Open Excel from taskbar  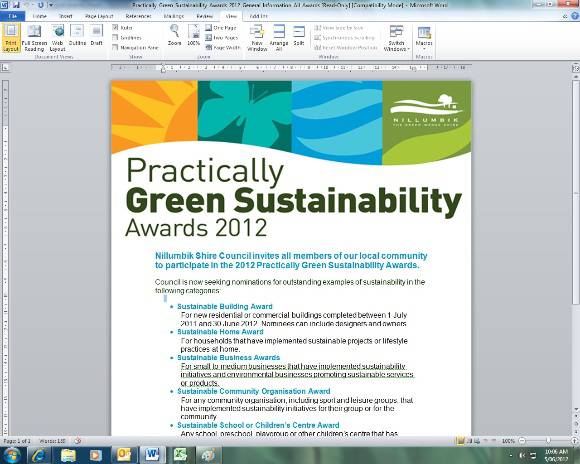point(180,455)
